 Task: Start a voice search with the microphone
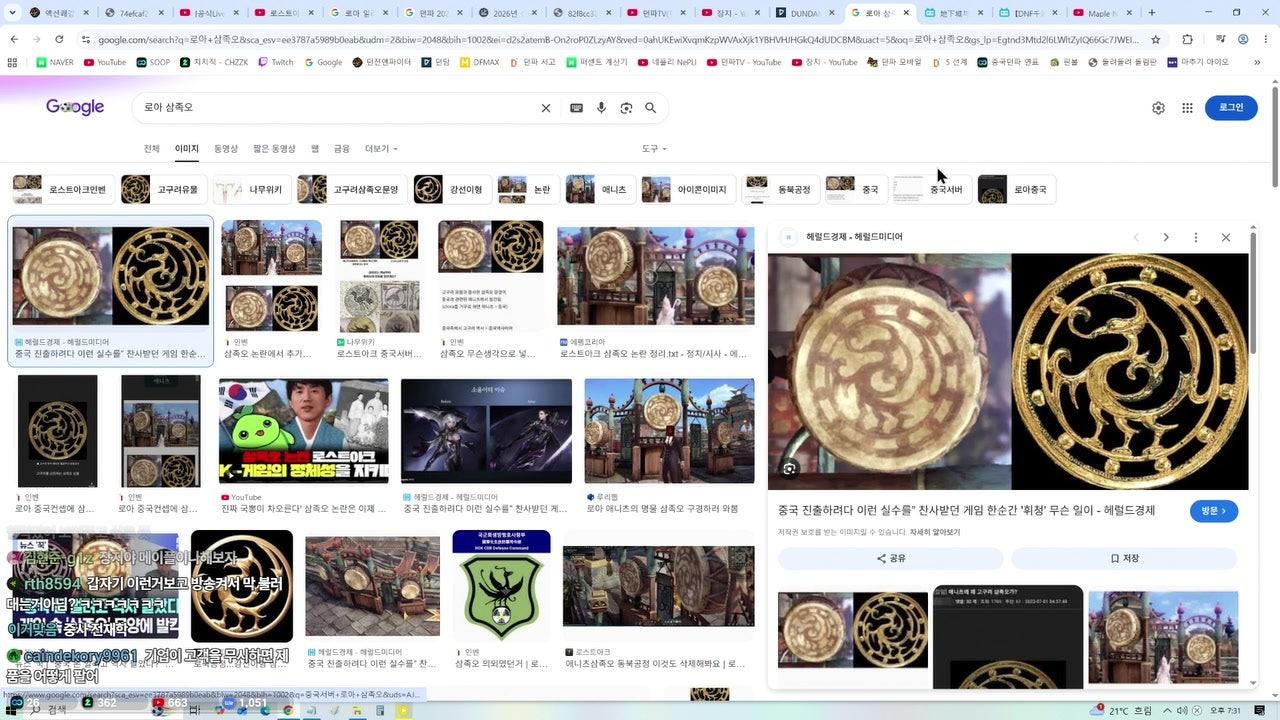pyautogui.click(x=601, y=108)
